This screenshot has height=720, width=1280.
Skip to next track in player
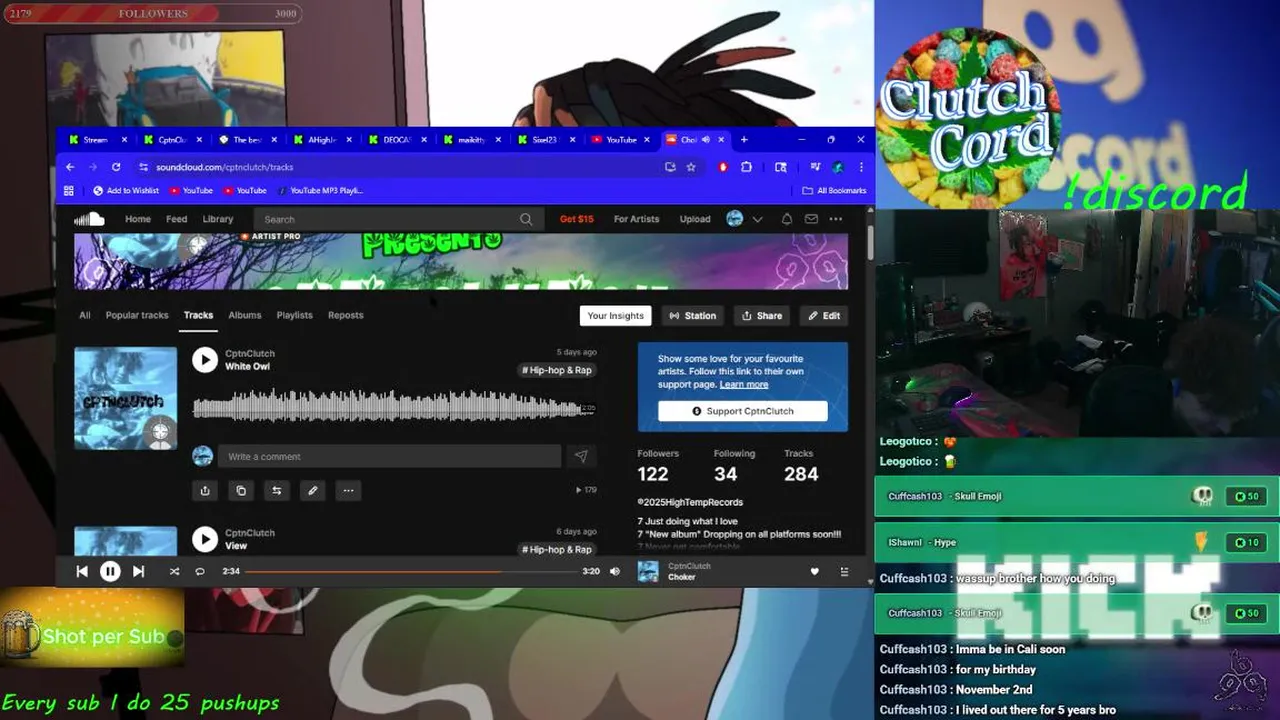coord(138,571)
